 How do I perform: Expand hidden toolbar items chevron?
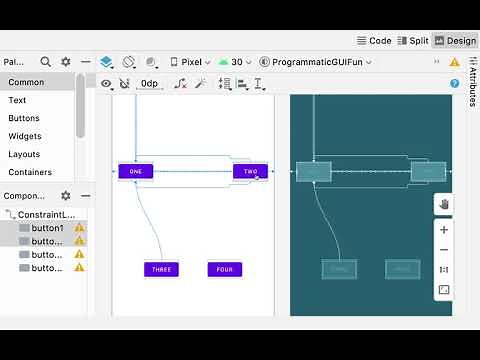click(436, 61)
